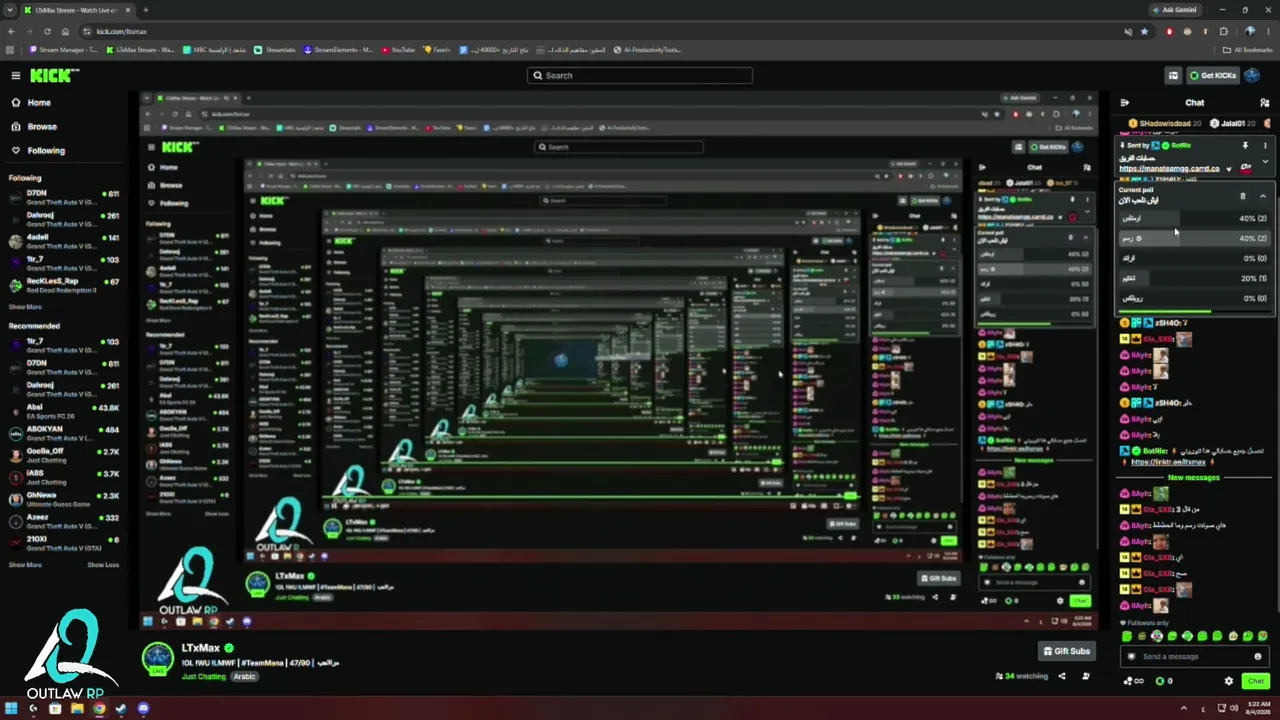Vote for the poll option at 20%
1280x720 pixels.
click(x=1195, y=278)
